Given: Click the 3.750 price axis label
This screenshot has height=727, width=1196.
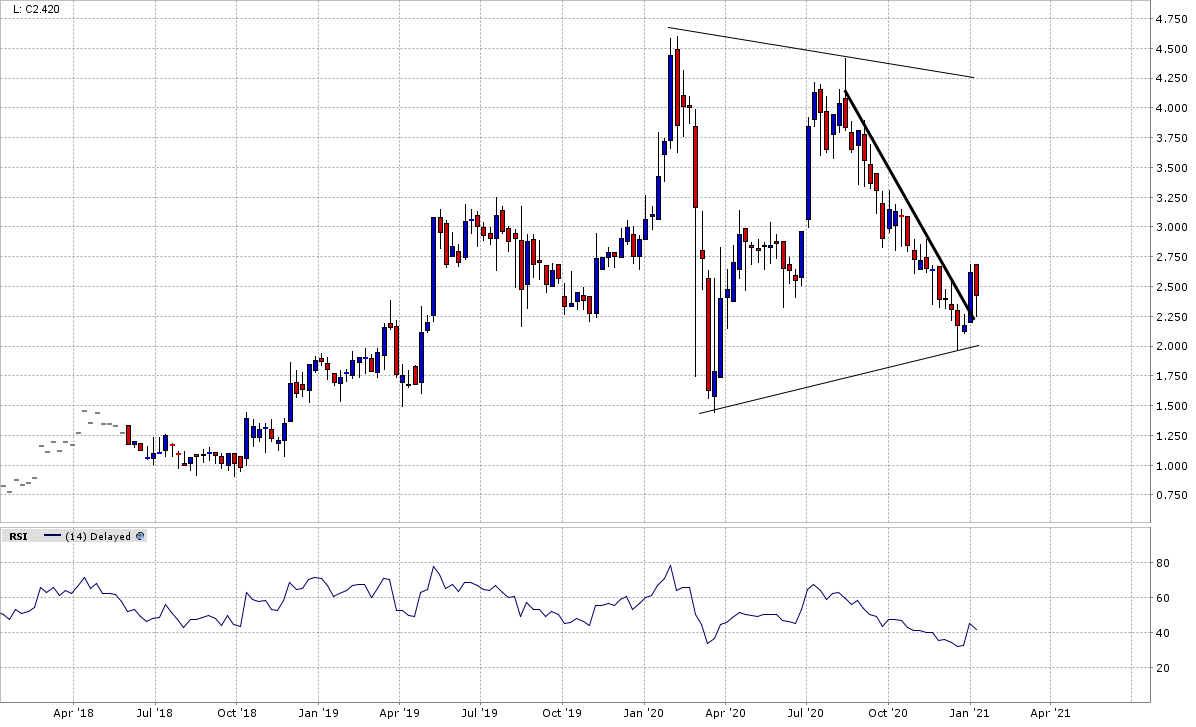Looking at the screenshot, I should [1172, 138].
